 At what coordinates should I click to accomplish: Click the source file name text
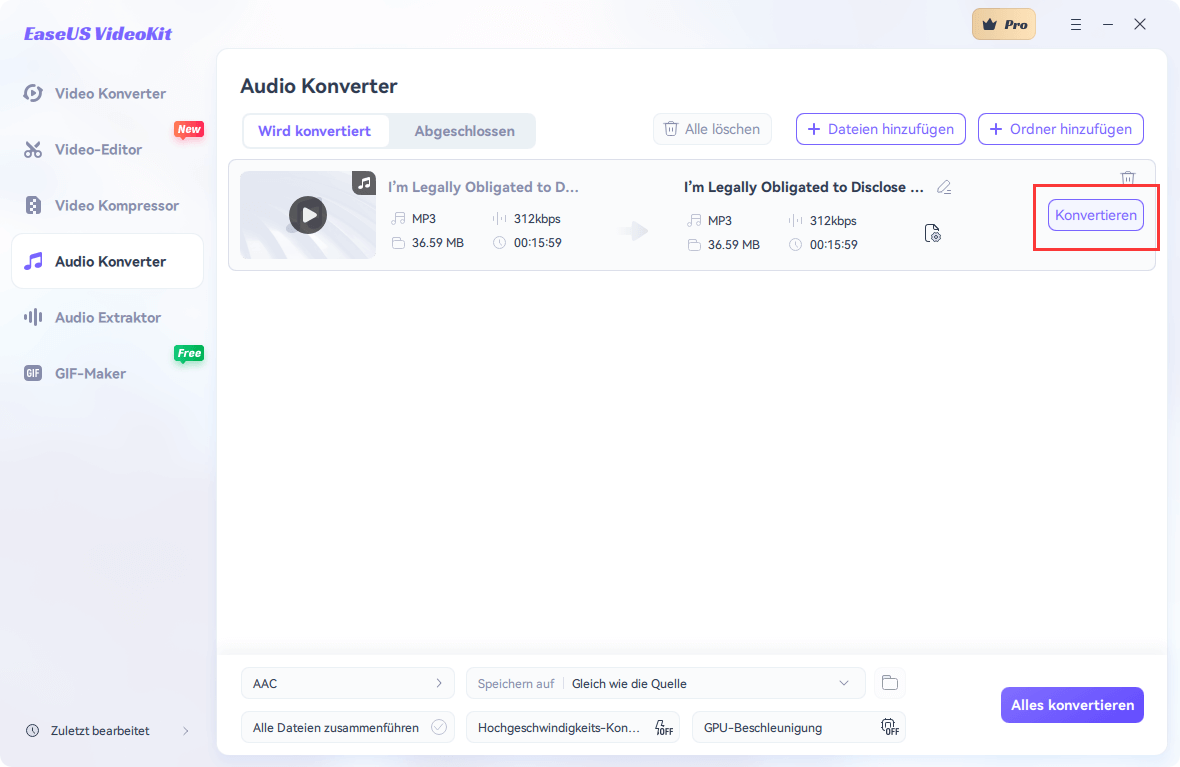pyautogui.click(x=483, y=187)
